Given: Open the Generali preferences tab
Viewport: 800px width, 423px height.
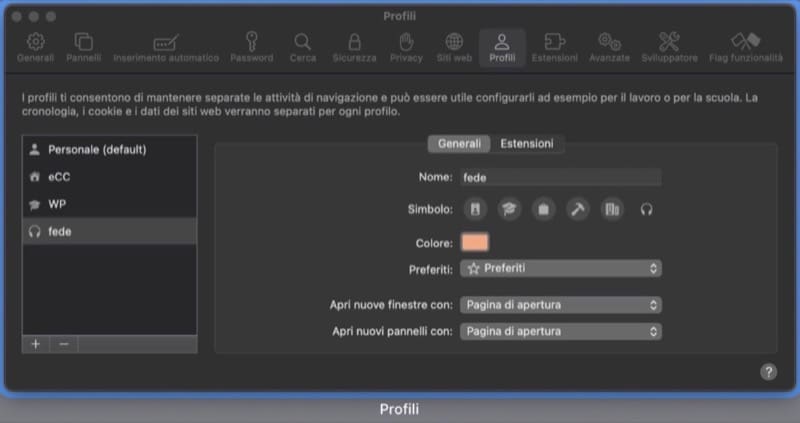Looking at the screenshot, I should pyautogui.click(x=35, y=47).
